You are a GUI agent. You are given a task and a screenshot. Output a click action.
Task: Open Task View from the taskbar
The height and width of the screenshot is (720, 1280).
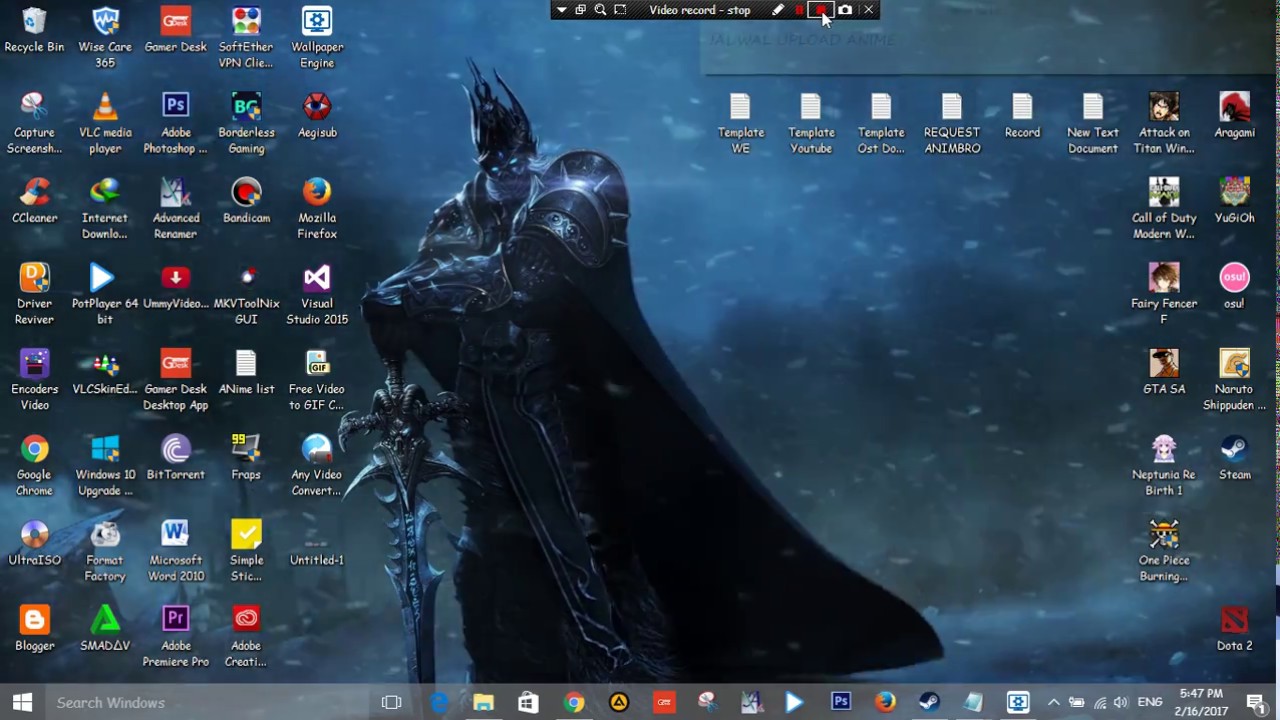[391, 702]
